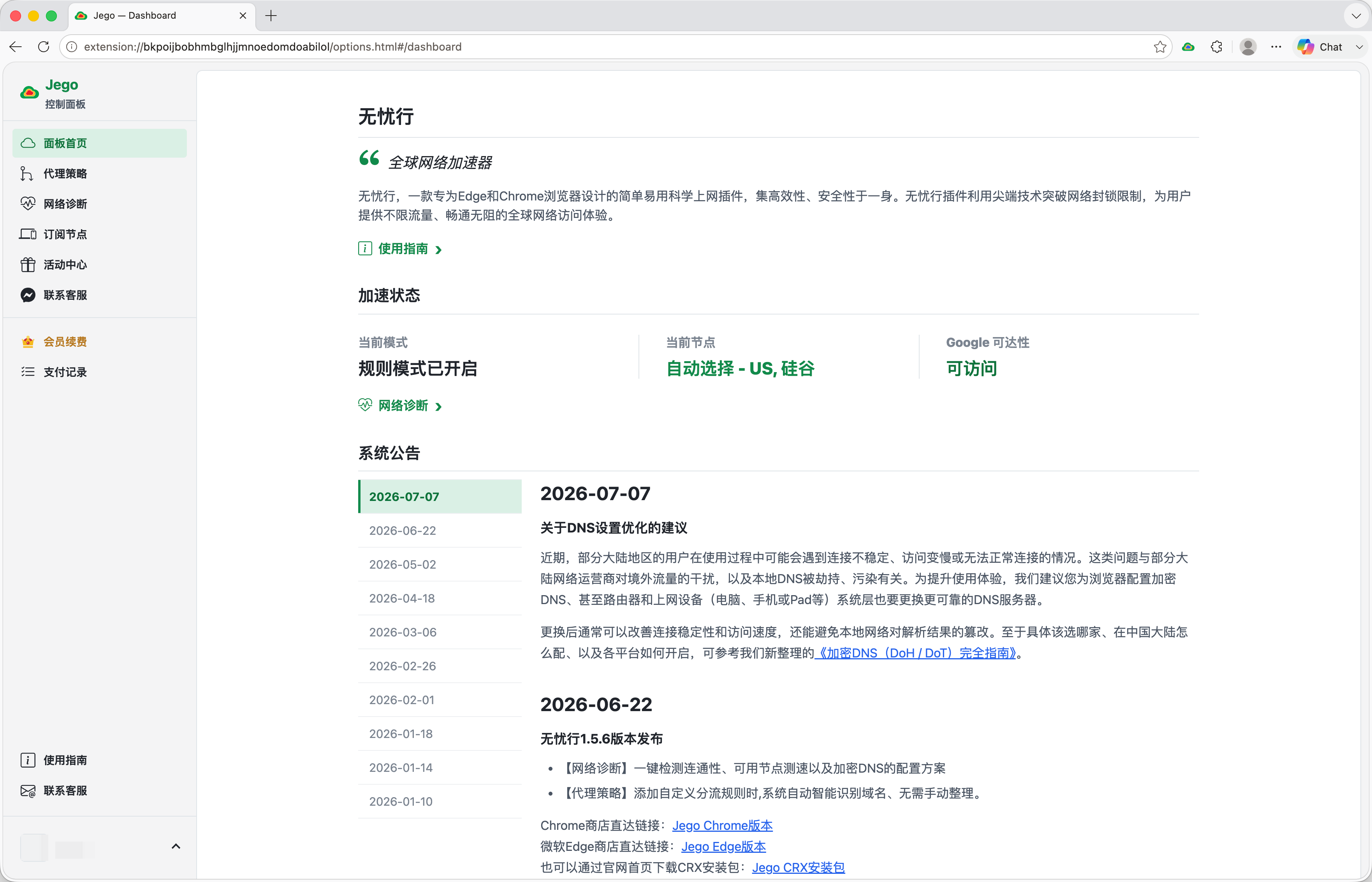Click the crown icon beside 会员续费
The height and width of the screenshot is (882, 1372).
pos(28,342)
